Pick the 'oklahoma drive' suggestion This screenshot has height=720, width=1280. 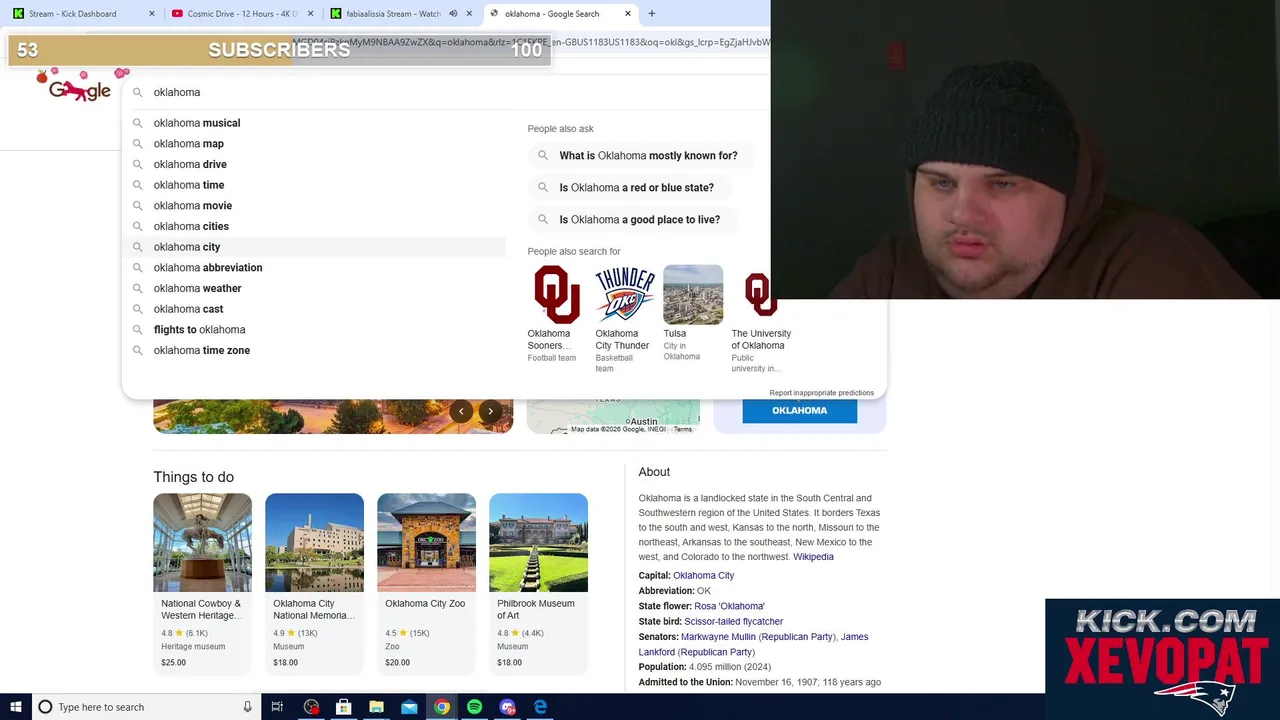314,164
